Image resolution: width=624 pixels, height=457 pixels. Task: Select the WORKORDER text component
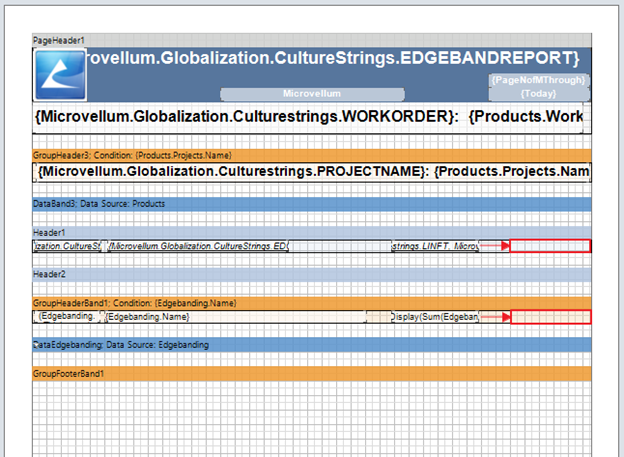[x=308, y=117]
